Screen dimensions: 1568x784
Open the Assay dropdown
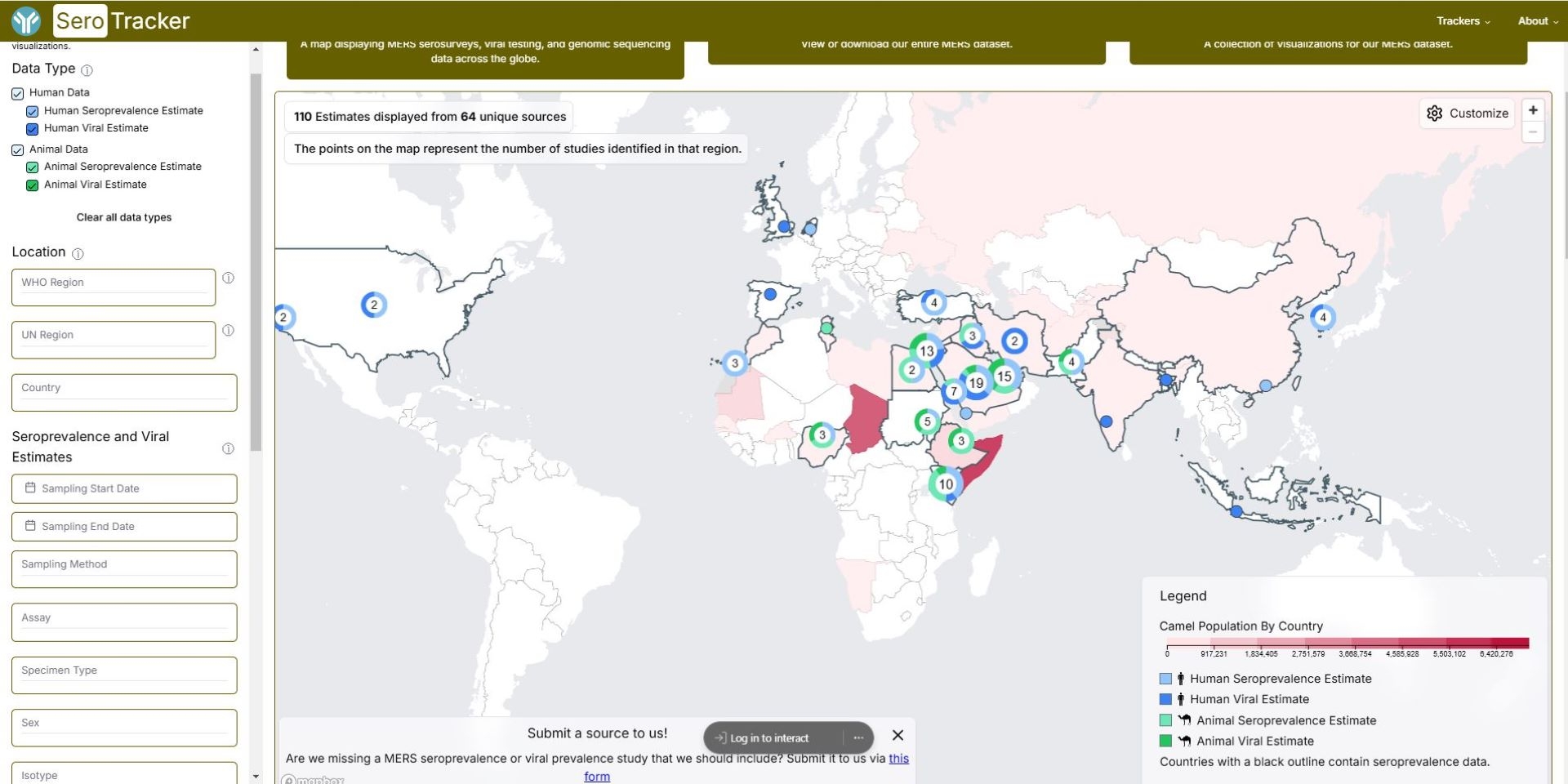[x=124, y=622]
